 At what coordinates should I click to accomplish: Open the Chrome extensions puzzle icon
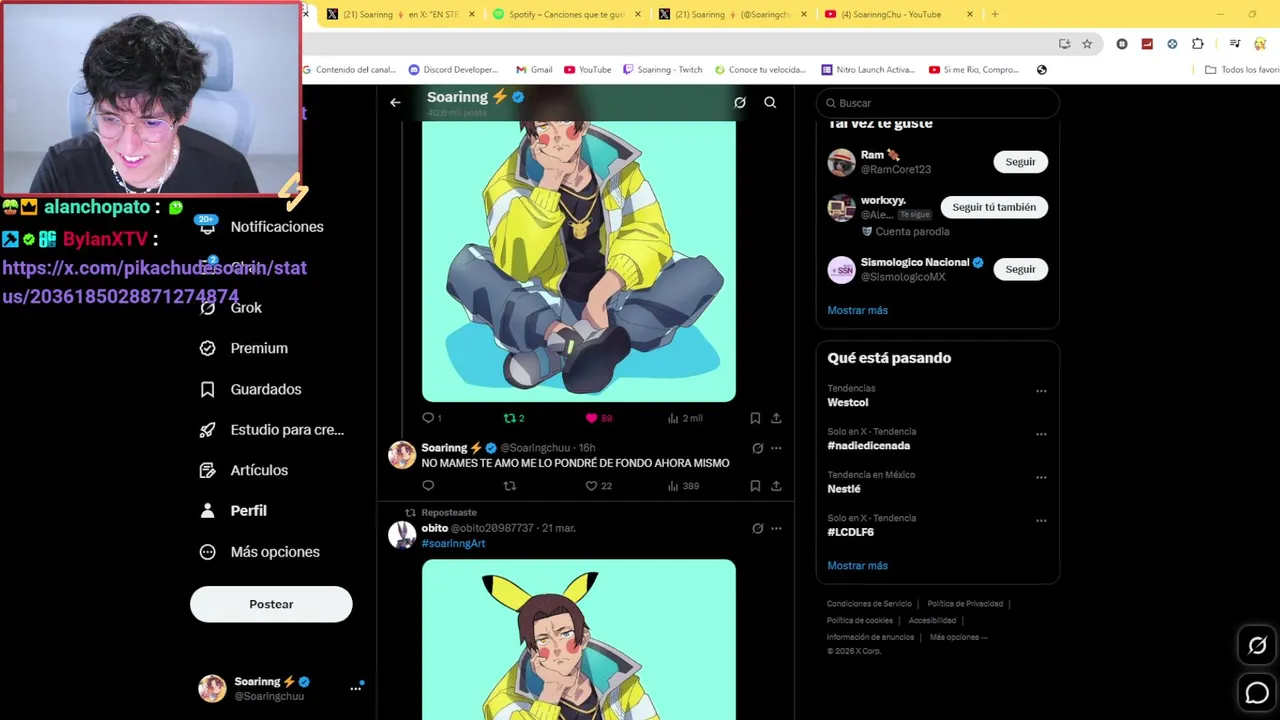(1198, 44)
